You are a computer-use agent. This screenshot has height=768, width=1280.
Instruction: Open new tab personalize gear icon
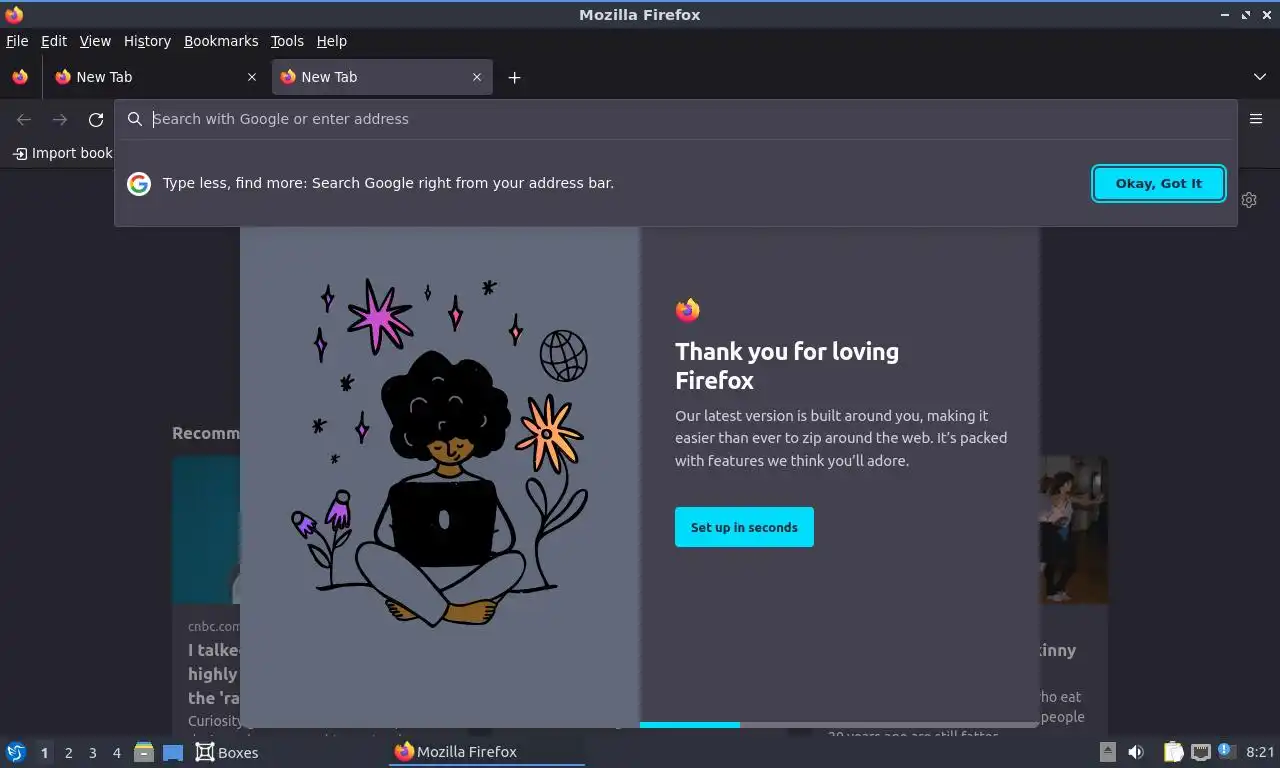point(1249,200)
